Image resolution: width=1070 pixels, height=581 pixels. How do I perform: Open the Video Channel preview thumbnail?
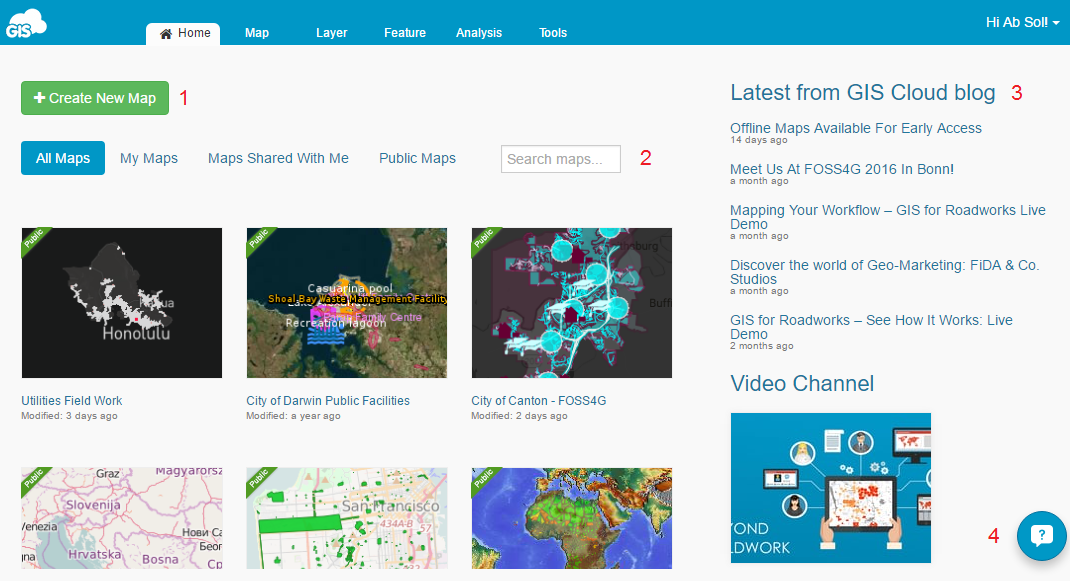(x=830, y=488)
